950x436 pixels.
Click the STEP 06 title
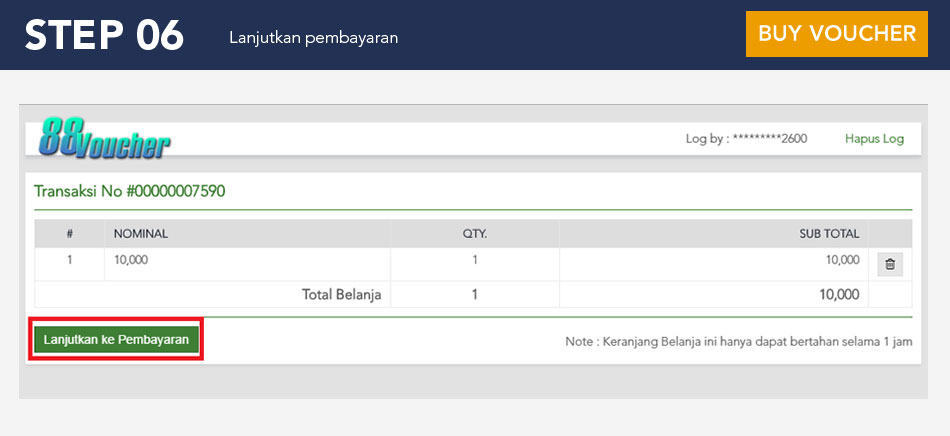click(x=105, y=35)
